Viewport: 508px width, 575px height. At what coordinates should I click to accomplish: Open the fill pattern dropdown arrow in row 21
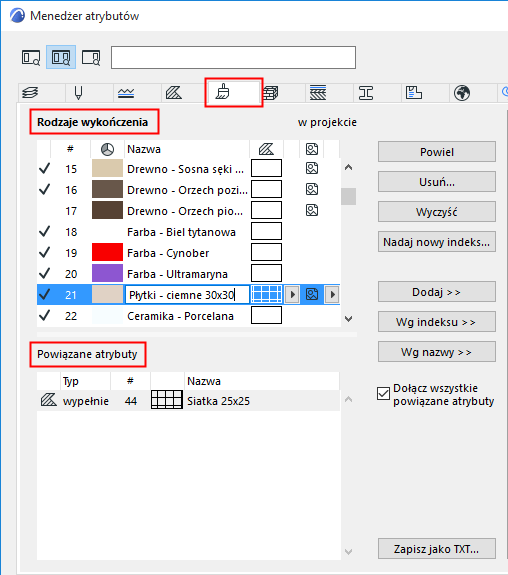[292, 294]
